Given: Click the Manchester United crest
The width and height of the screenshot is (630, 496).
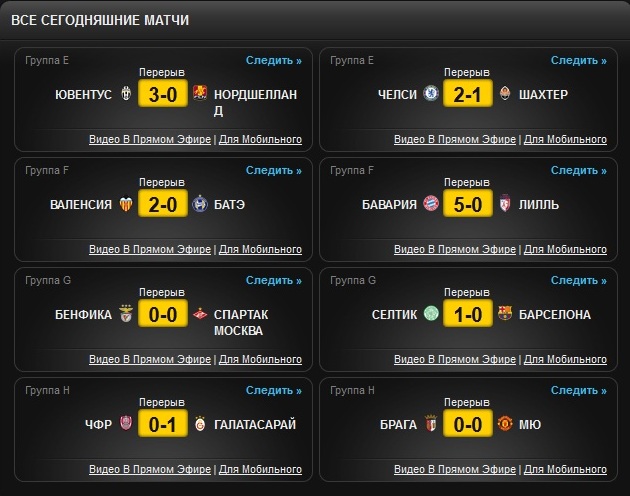Looking at the screenshot, I should (x=505, y=424).
